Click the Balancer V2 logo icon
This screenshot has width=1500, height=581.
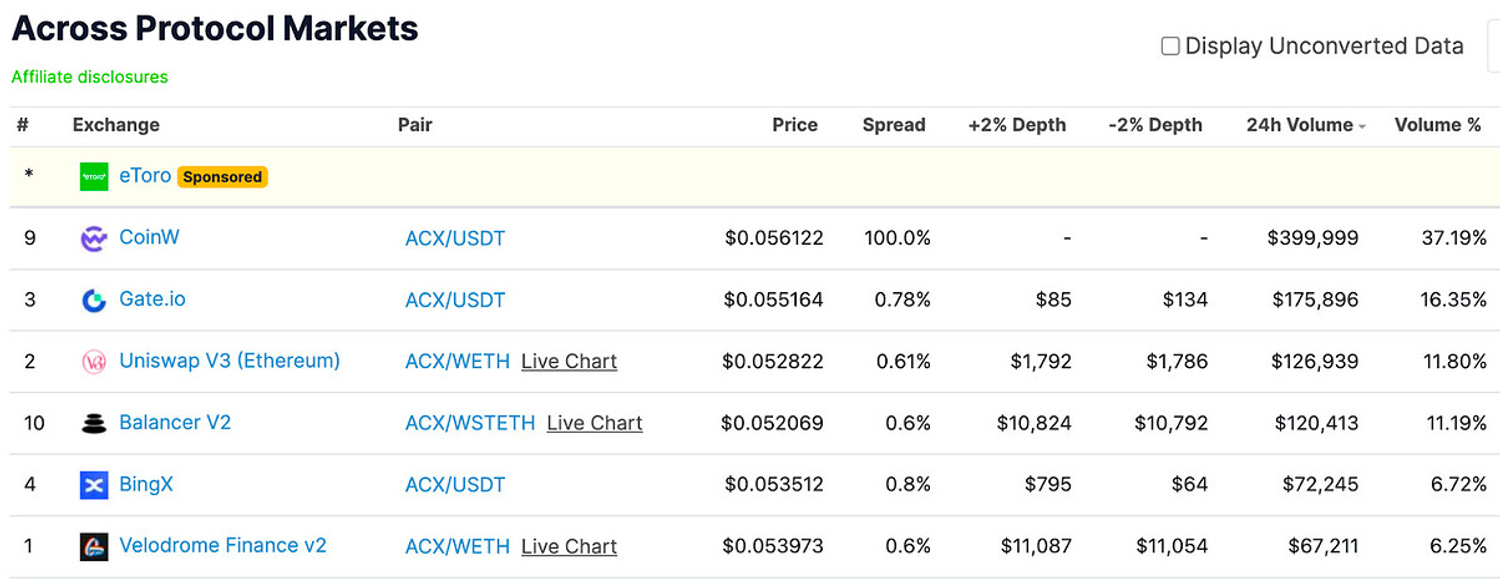(94, 424)
